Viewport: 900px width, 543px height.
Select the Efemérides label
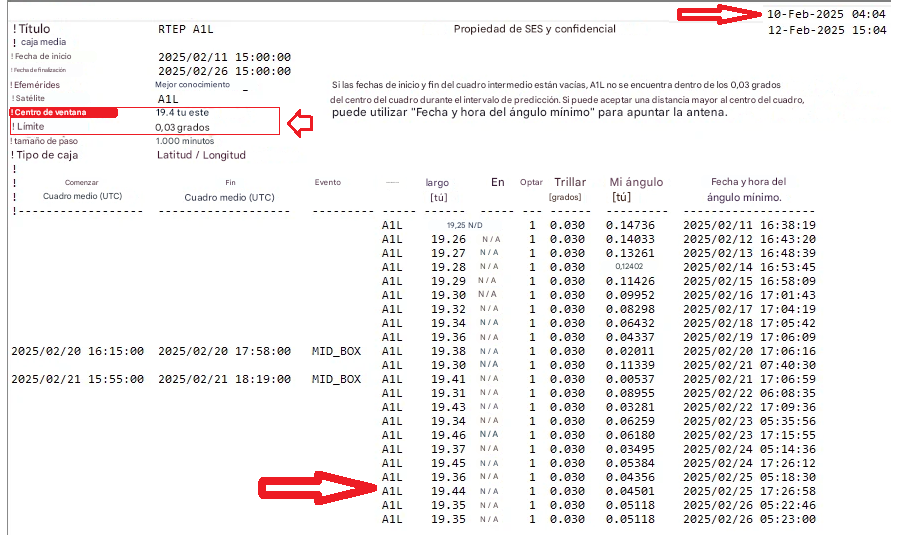(x=37, y=85)
